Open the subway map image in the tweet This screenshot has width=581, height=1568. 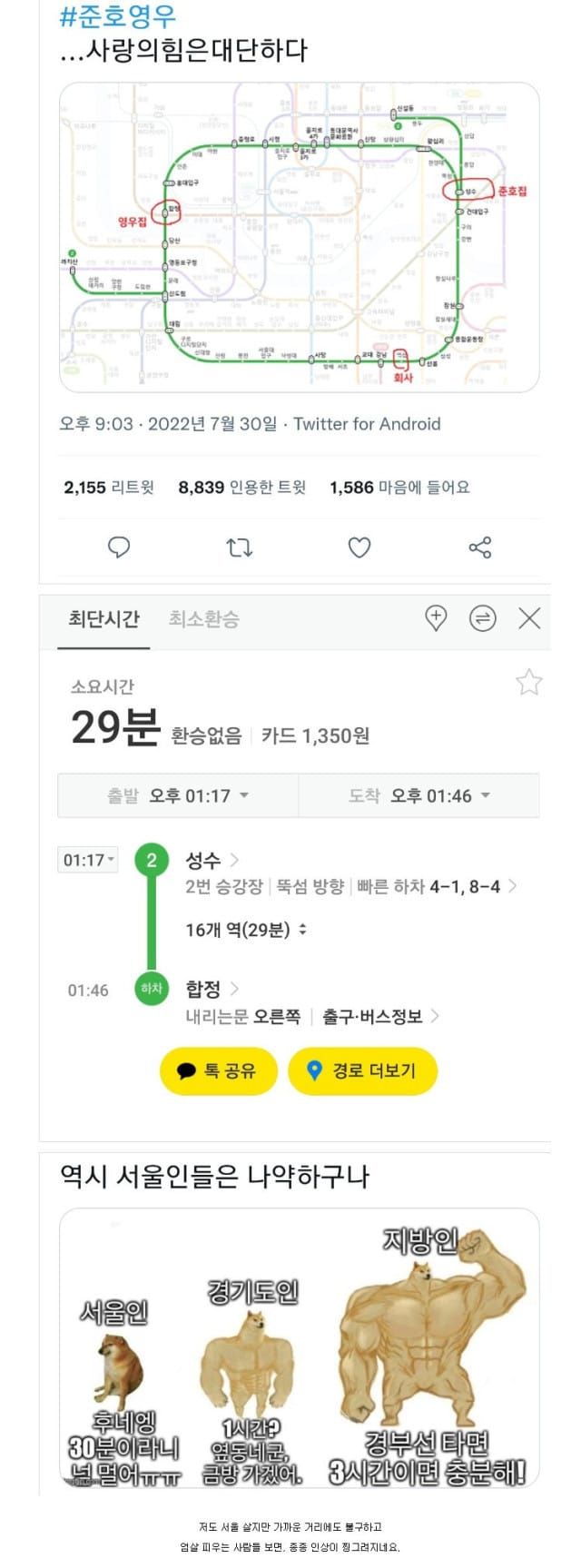click(x=300, y=237)
